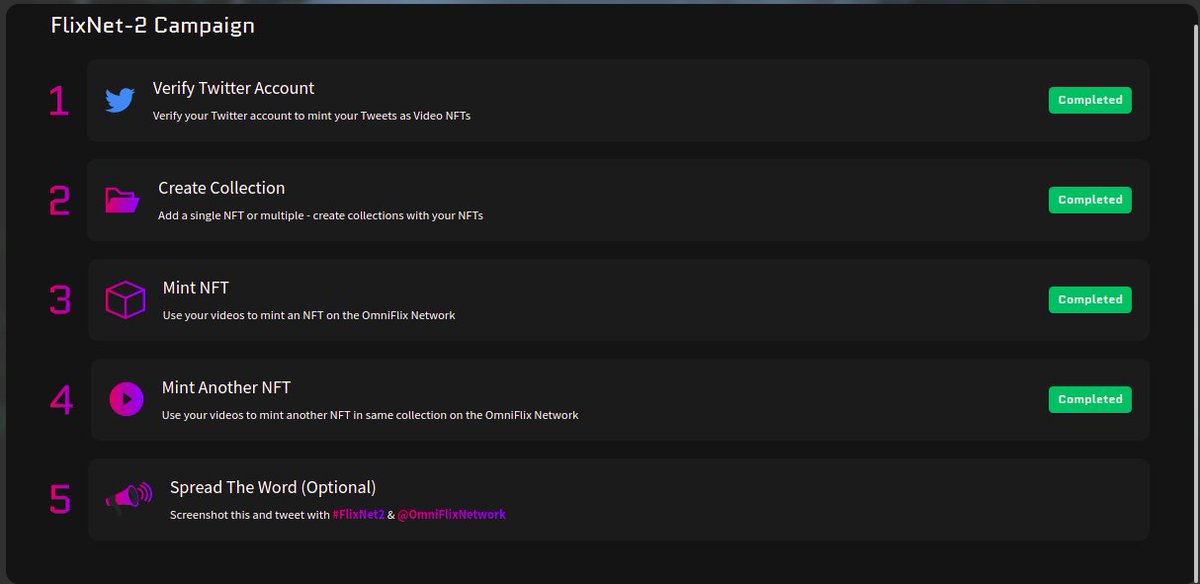The width and height of the screenshot is (1200, 584).
Task: Open the #FlixNet2 hashtag link
Action: point(358,514)
